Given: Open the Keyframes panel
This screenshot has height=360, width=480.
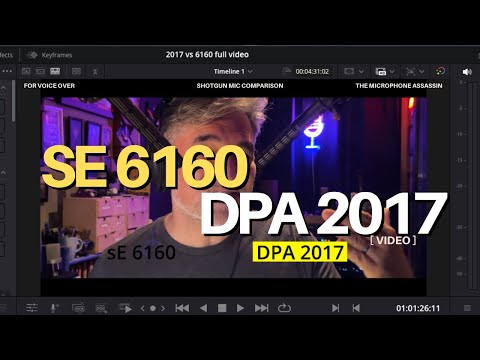Looking at the screenshot, I should [x=50, y=55].
